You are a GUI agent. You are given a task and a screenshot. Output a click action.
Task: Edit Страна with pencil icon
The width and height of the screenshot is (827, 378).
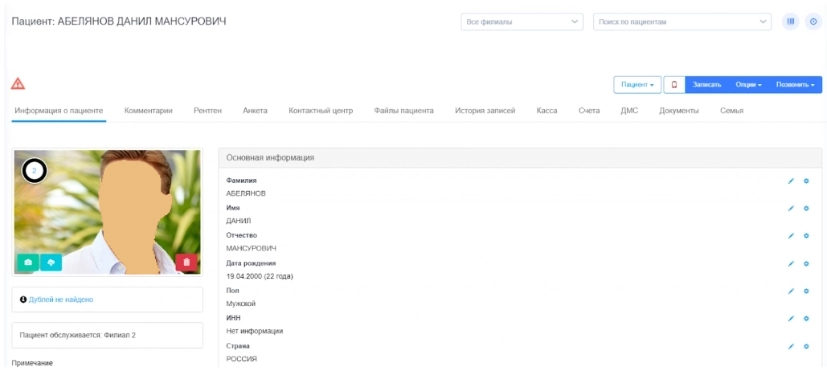791,346
